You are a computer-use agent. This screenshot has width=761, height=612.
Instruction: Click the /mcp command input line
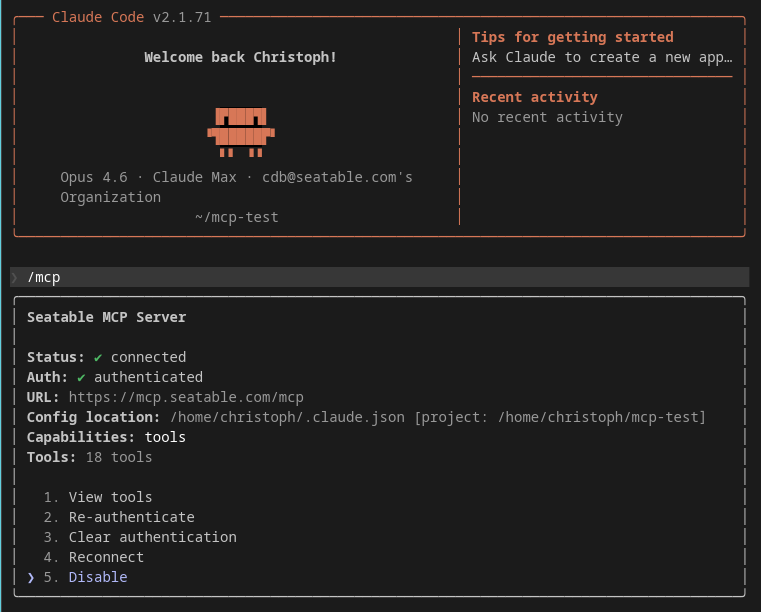tap(380, 277)
